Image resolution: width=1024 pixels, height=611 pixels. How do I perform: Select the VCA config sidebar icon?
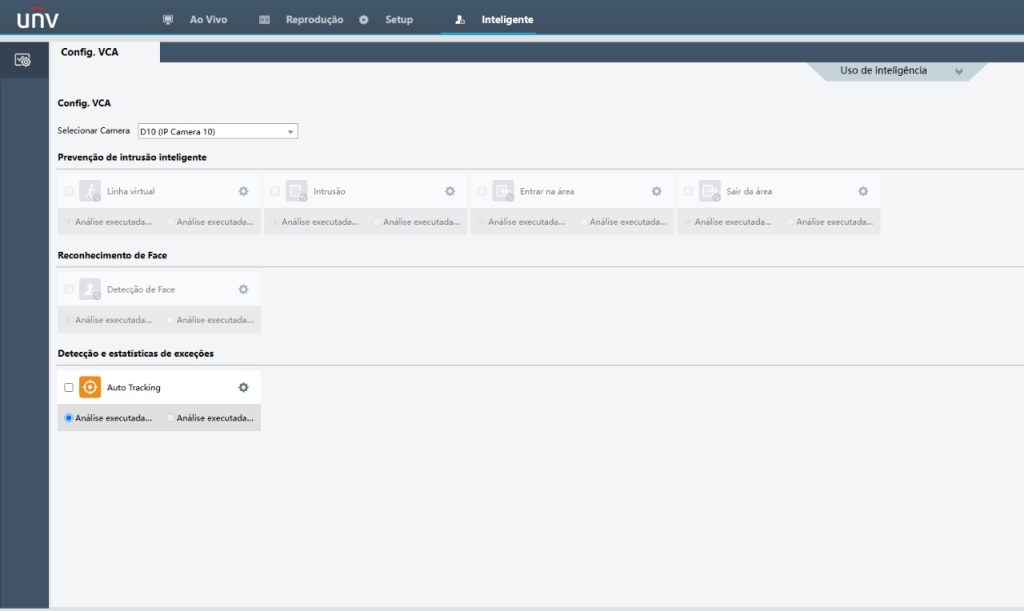click(x=23, y=60)
